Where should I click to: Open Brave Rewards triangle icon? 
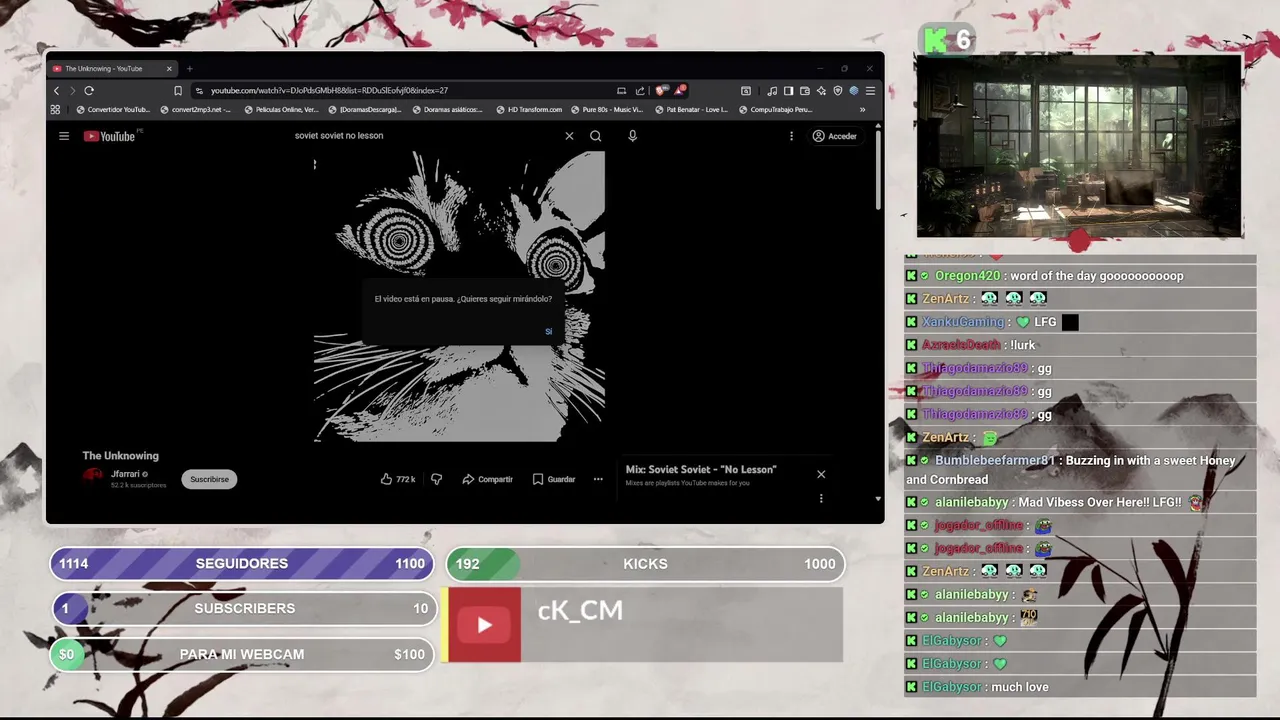click(680, 90)
